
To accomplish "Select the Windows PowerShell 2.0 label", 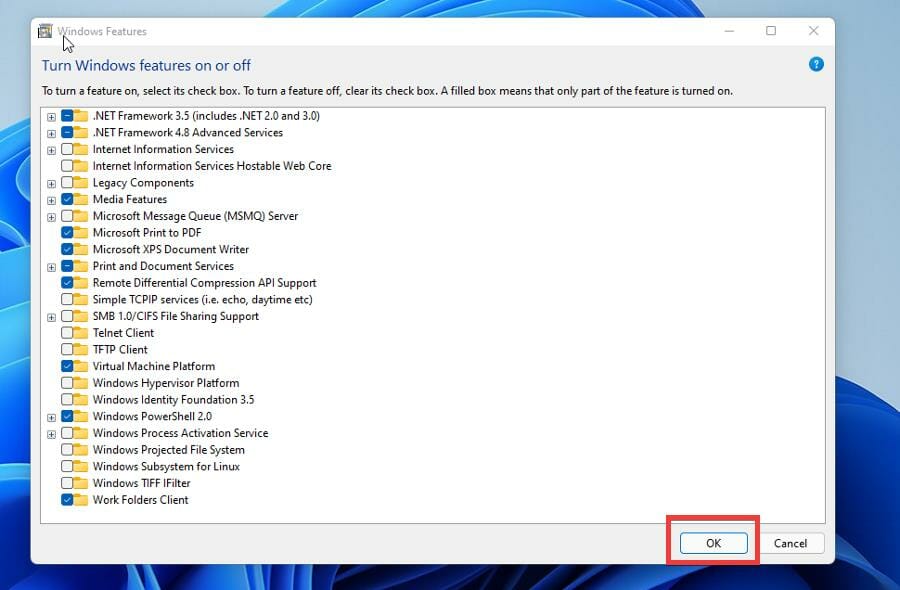I will tap(152, 416).
